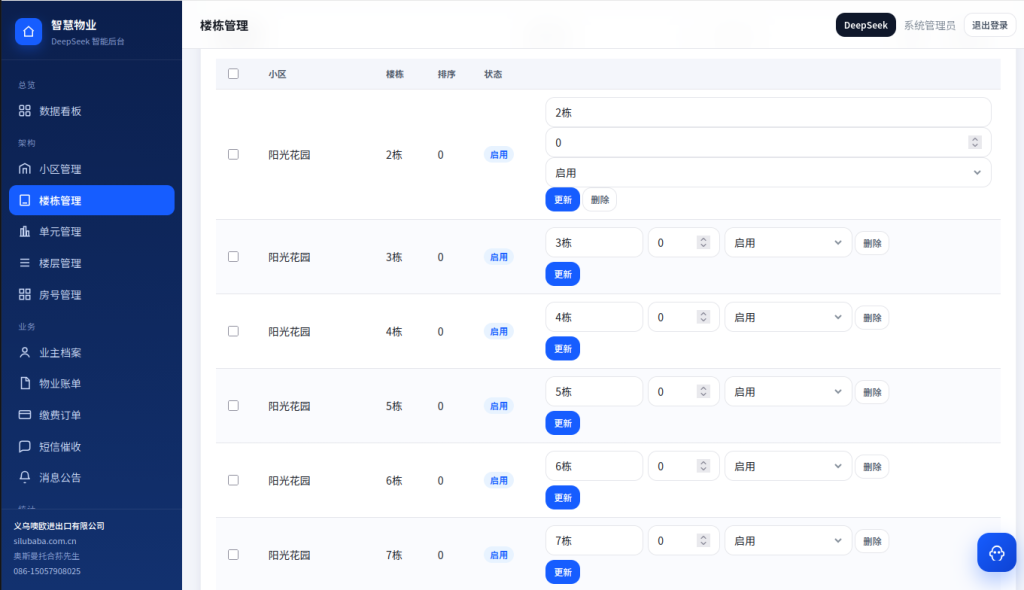Check the 阳光花园 6栋 row checkbox

click(233, 480)
